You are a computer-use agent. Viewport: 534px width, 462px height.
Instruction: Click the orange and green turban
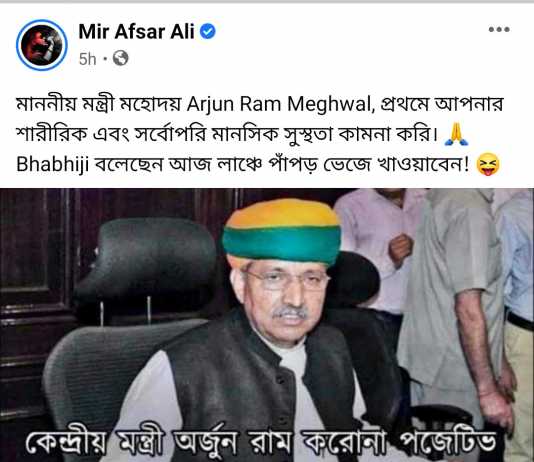pos(281,232)
